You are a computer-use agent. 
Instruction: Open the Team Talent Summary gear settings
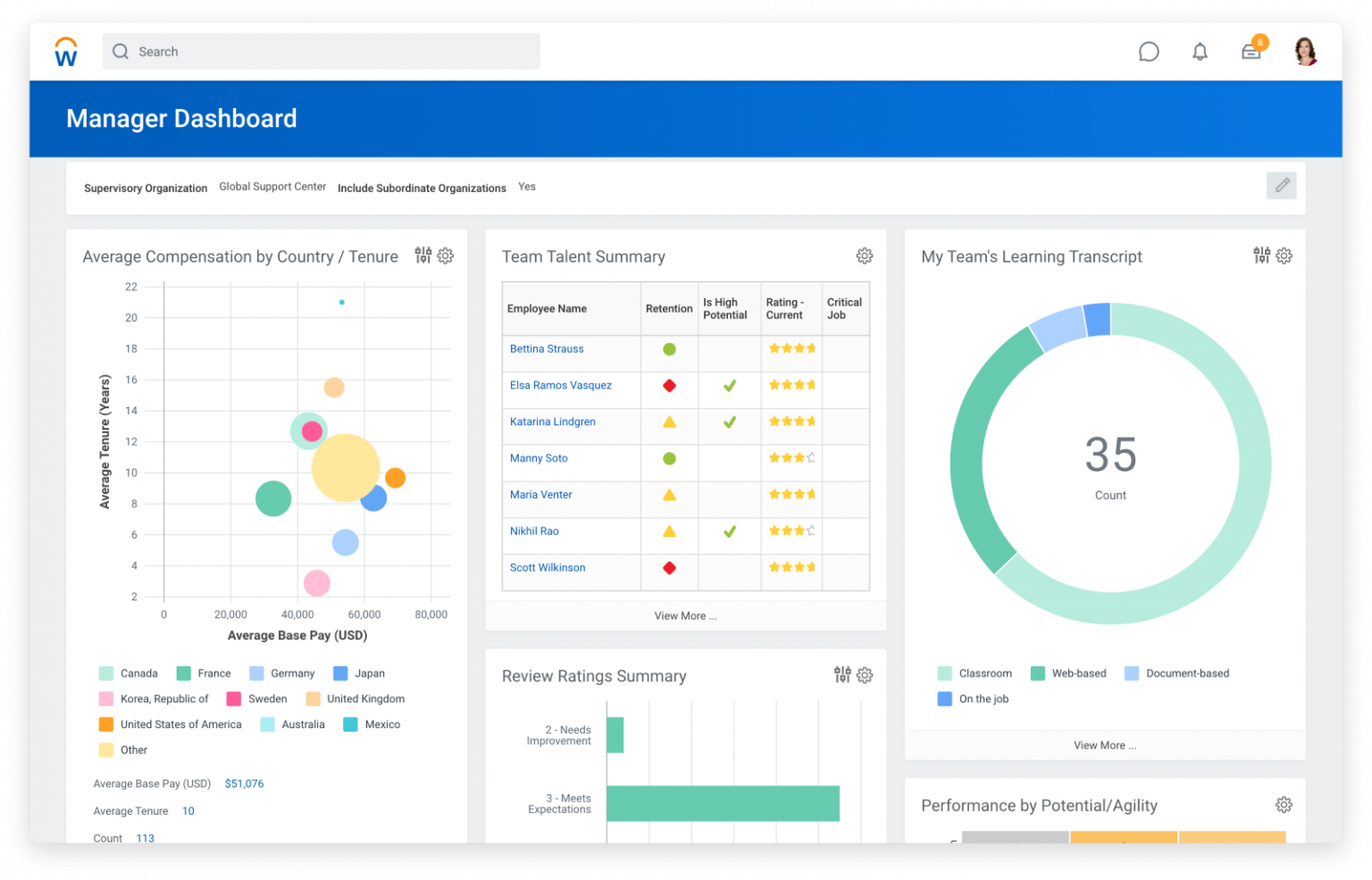pyautogui.click(x=864, y=256)
